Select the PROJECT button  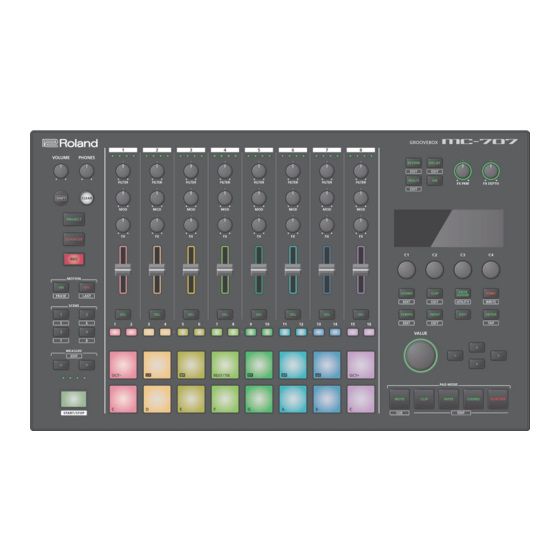tap(74, 219)
